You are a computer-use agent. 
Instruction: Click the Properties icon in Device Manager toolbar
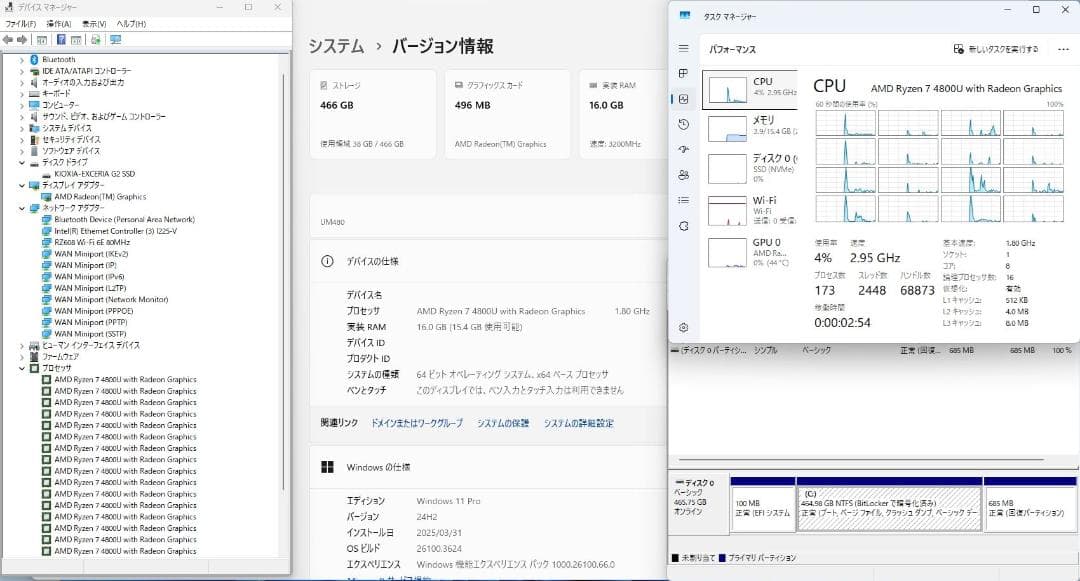pyautogui.click(x=76, y=40)
